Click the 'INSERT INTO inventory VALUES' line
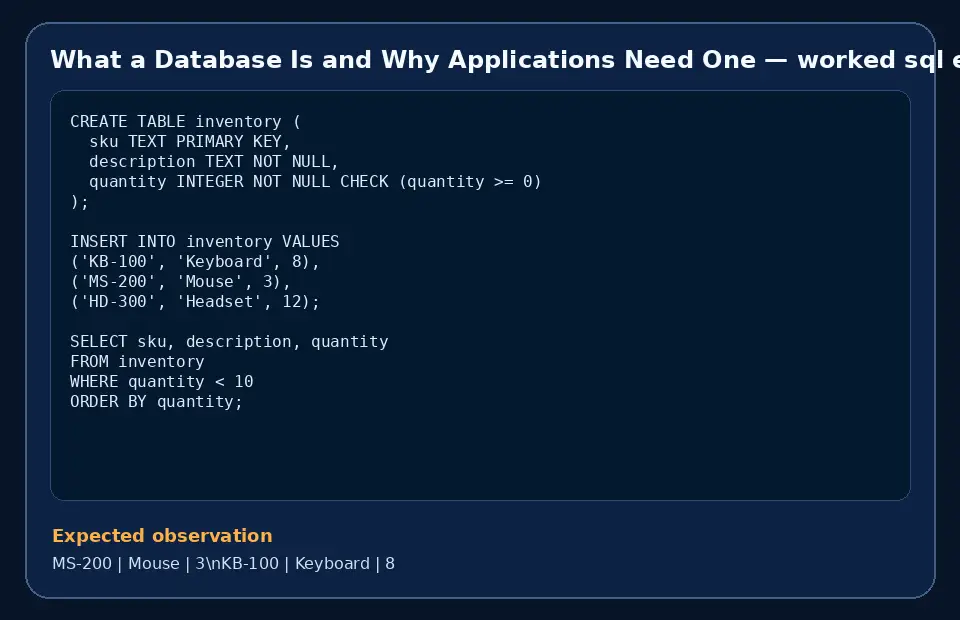 [204, 242]
